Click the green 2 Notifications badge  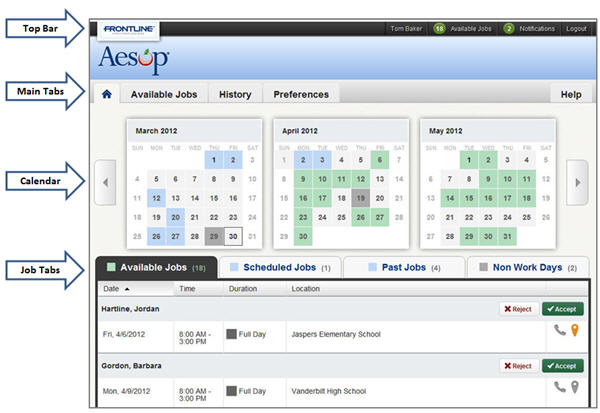(509, 29)
